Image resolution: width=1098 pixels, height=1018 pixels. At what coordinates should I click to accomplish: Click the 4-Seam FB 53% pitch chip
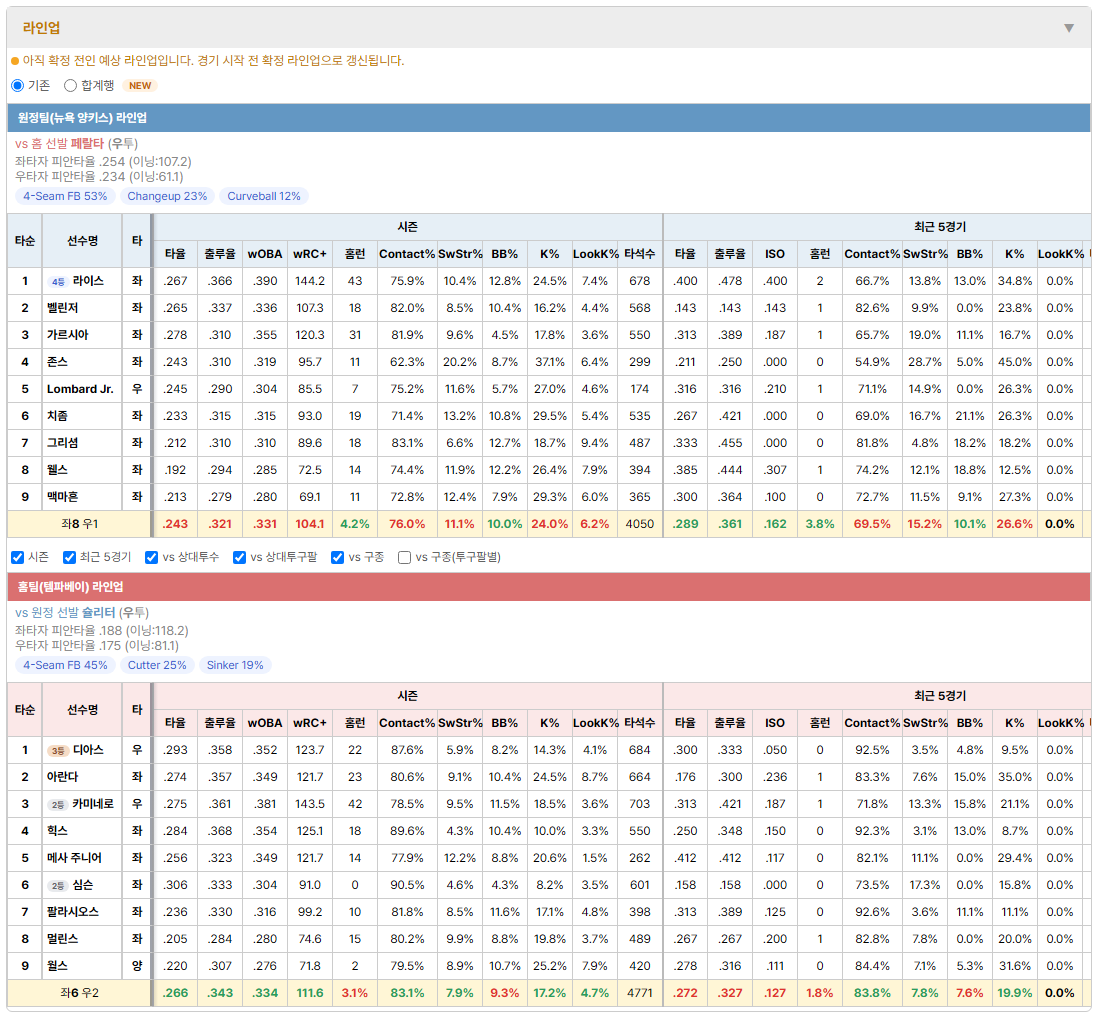click(x=65, y=196)
